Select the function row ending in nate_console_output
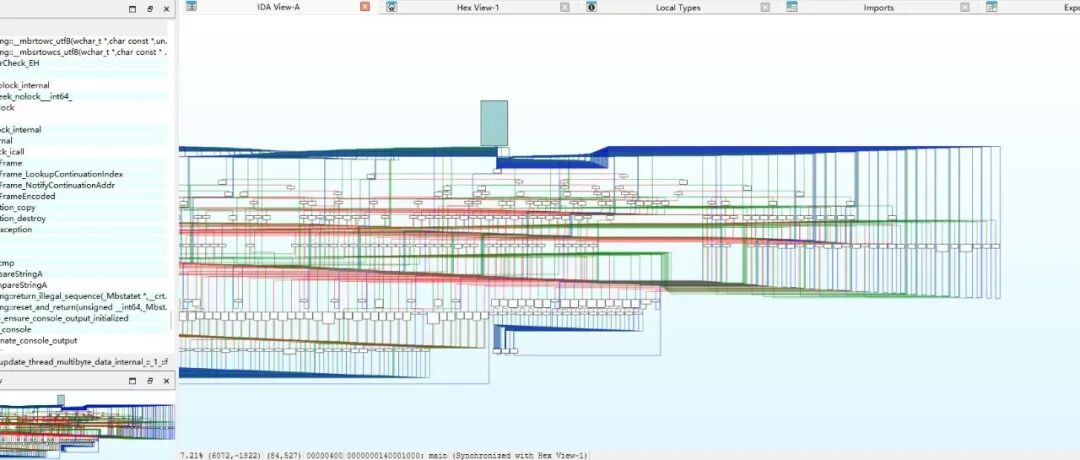Viewport: 1080px width, 460px height. tap(83, 340)
